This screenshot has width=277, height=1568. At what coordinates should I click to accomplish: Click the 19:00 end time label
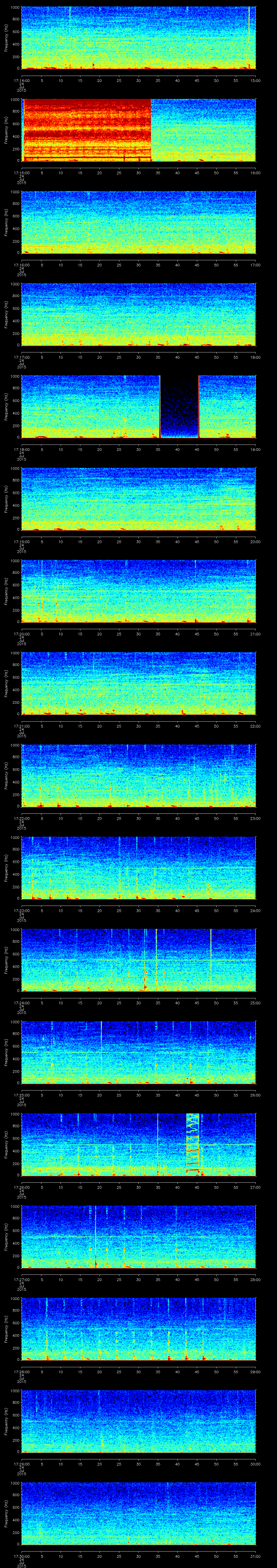tap(255, 449)
